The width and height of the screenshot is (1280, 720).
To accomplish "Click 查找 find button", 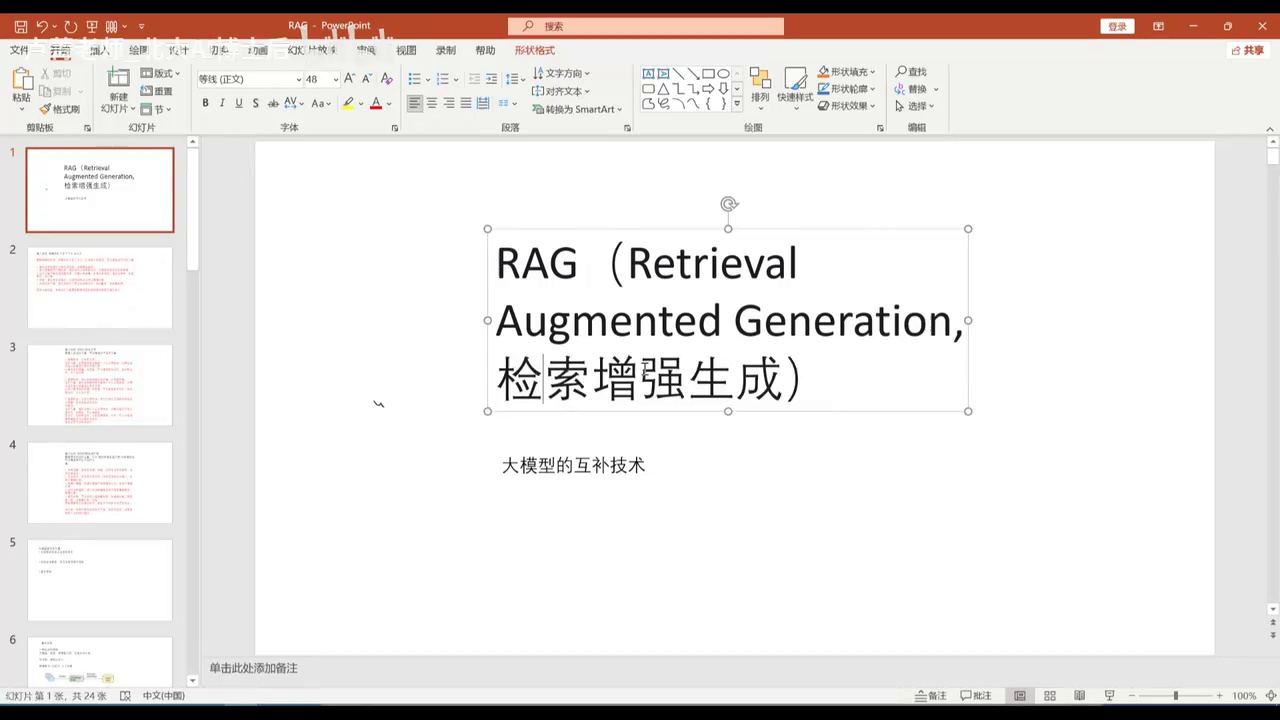I will (x=911, y=72).
